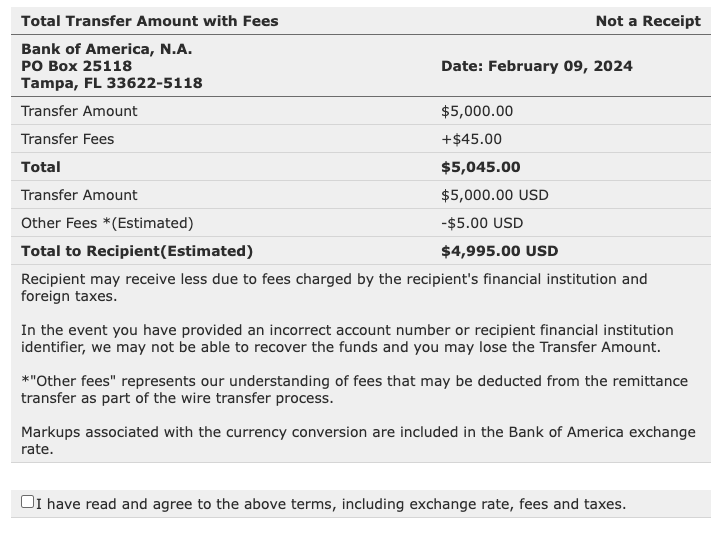The image size is (722, 533).
Task: Click the 'Transfer Fees' row label
Action: coord(68,139)
